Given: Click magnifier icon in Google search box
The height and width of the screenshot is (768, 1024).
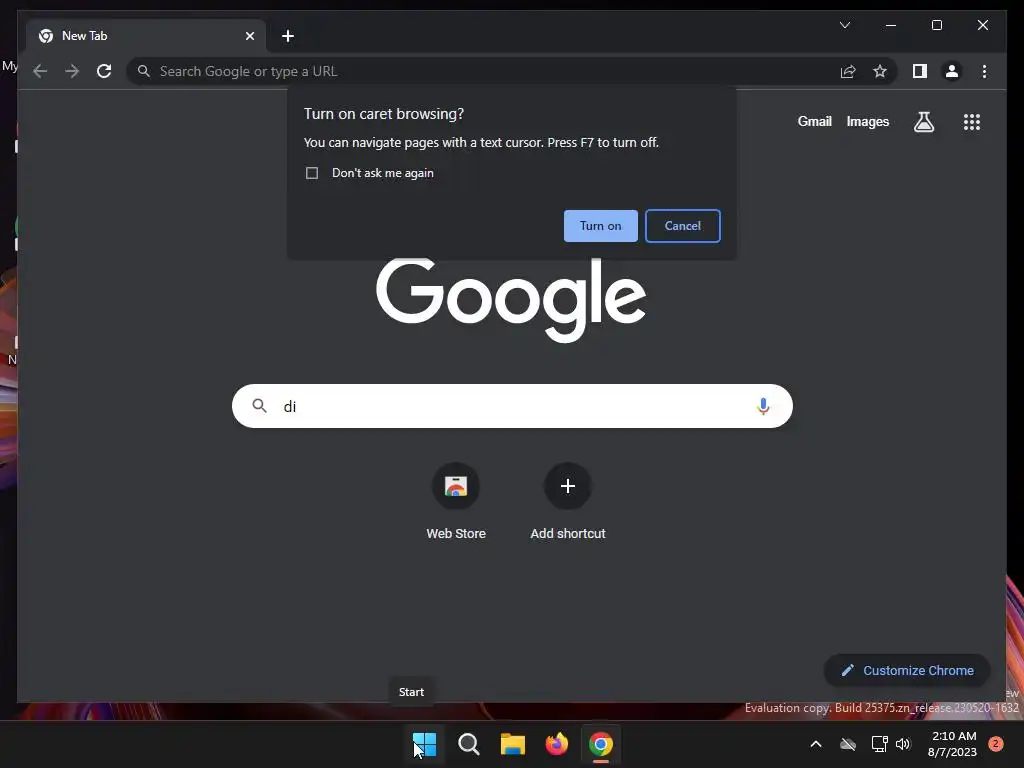Looking at the screenshot, I should coord(259,406).
